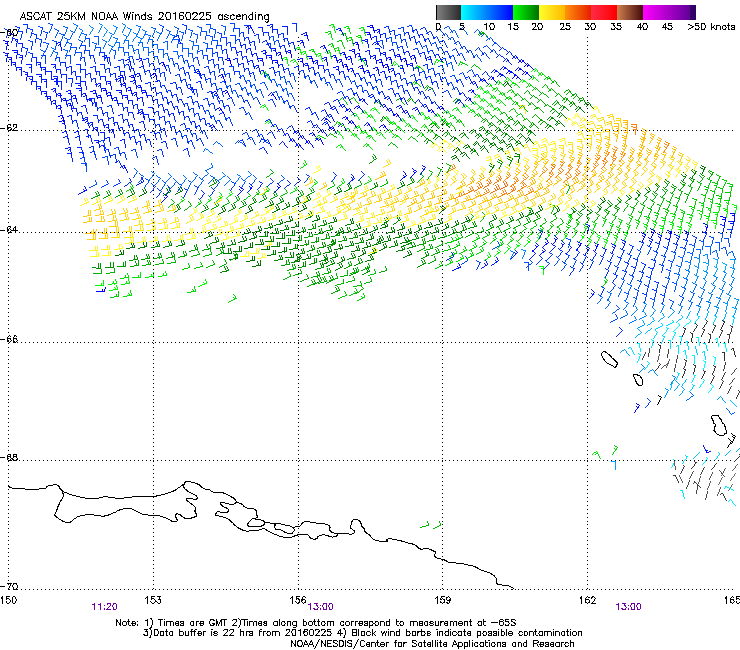The height and width of the screenshot is (650, 740).
Task: Select the red 30-35 knots legend swatch
Action: 604,12
